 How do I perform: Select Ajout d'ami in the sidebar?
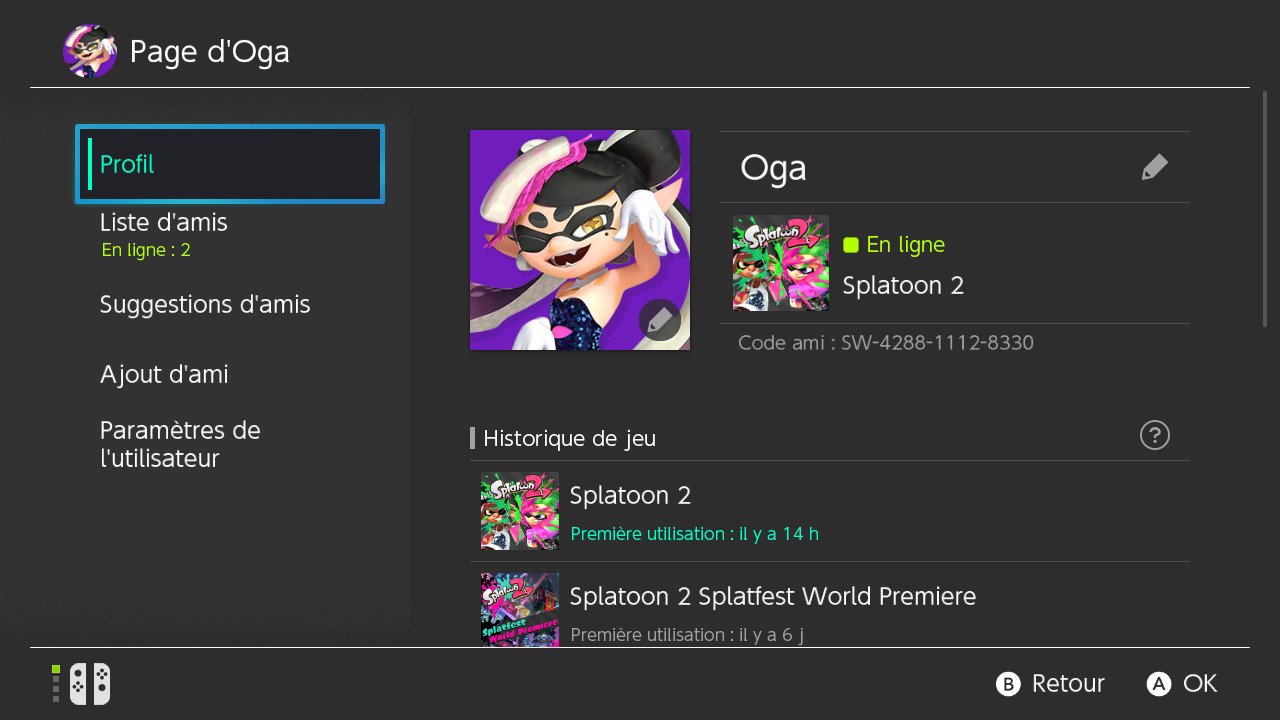(164, 374)
